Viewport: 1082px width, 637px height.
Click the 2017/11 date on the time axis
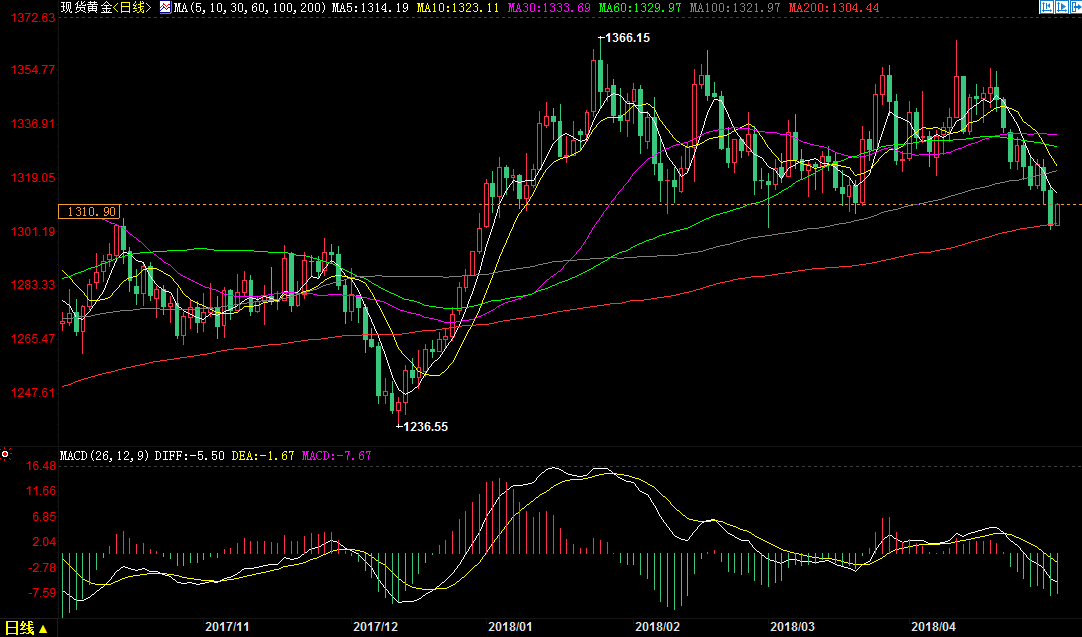click(227, 627)
